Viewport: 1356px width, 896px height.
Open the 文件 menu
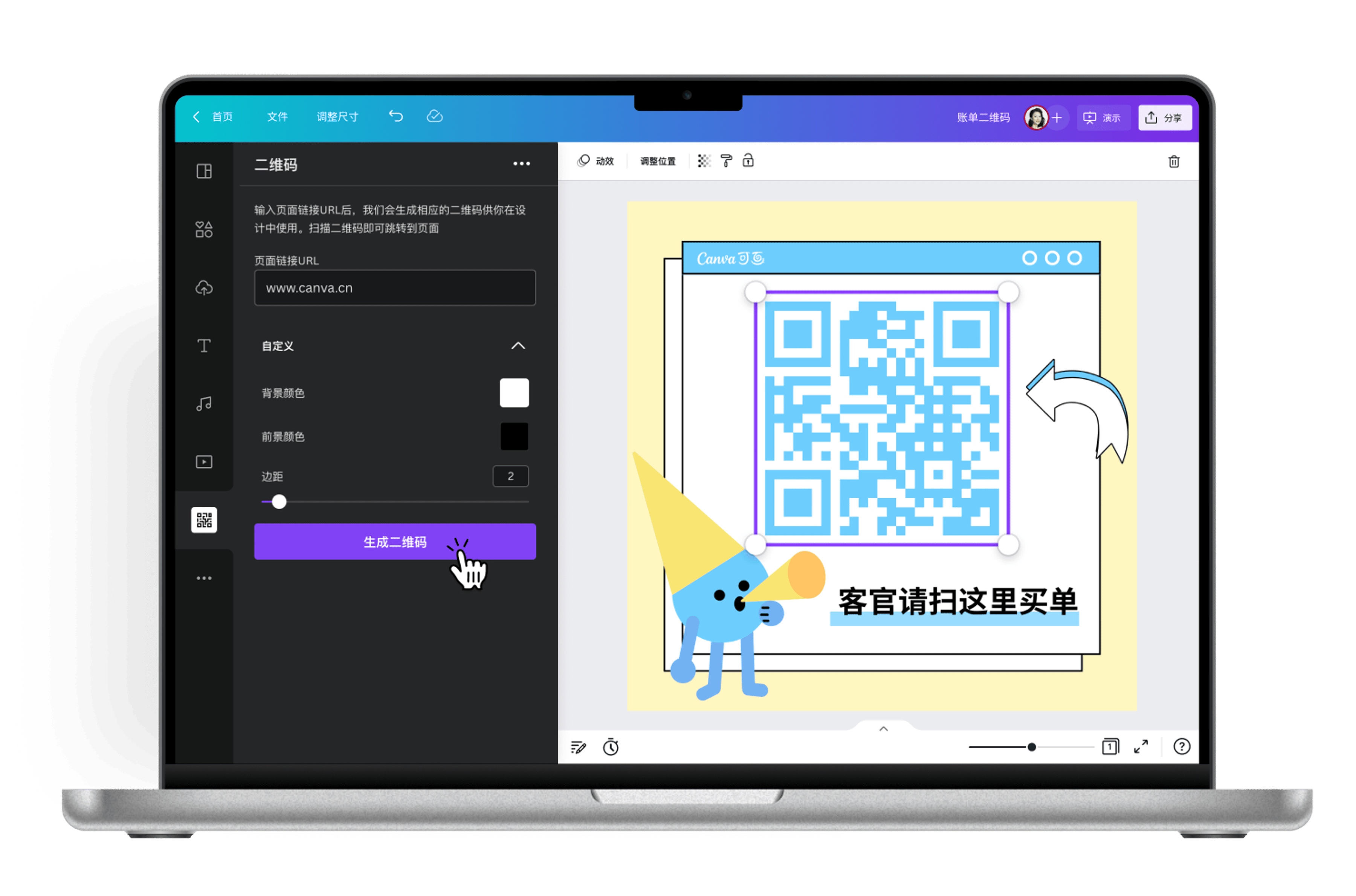tap(278, 117)
